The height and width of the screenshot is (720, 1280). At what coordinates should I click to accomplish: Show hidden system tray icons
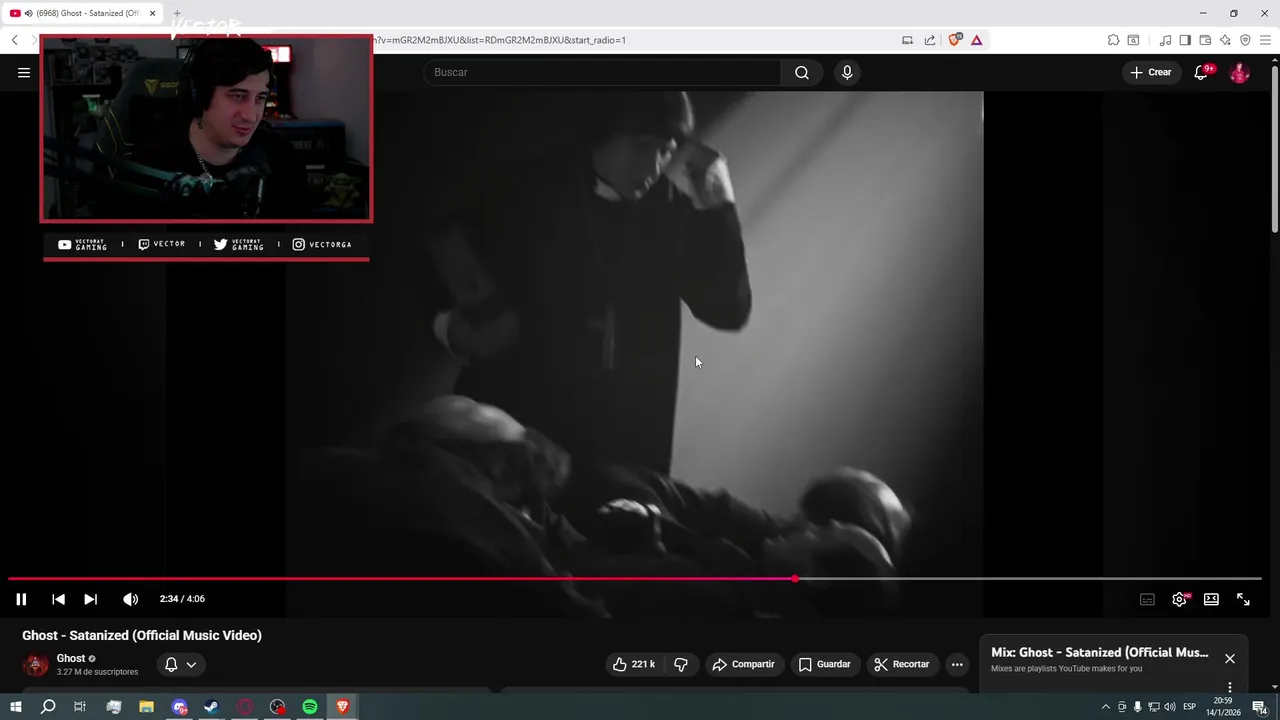coord(1105,707)
